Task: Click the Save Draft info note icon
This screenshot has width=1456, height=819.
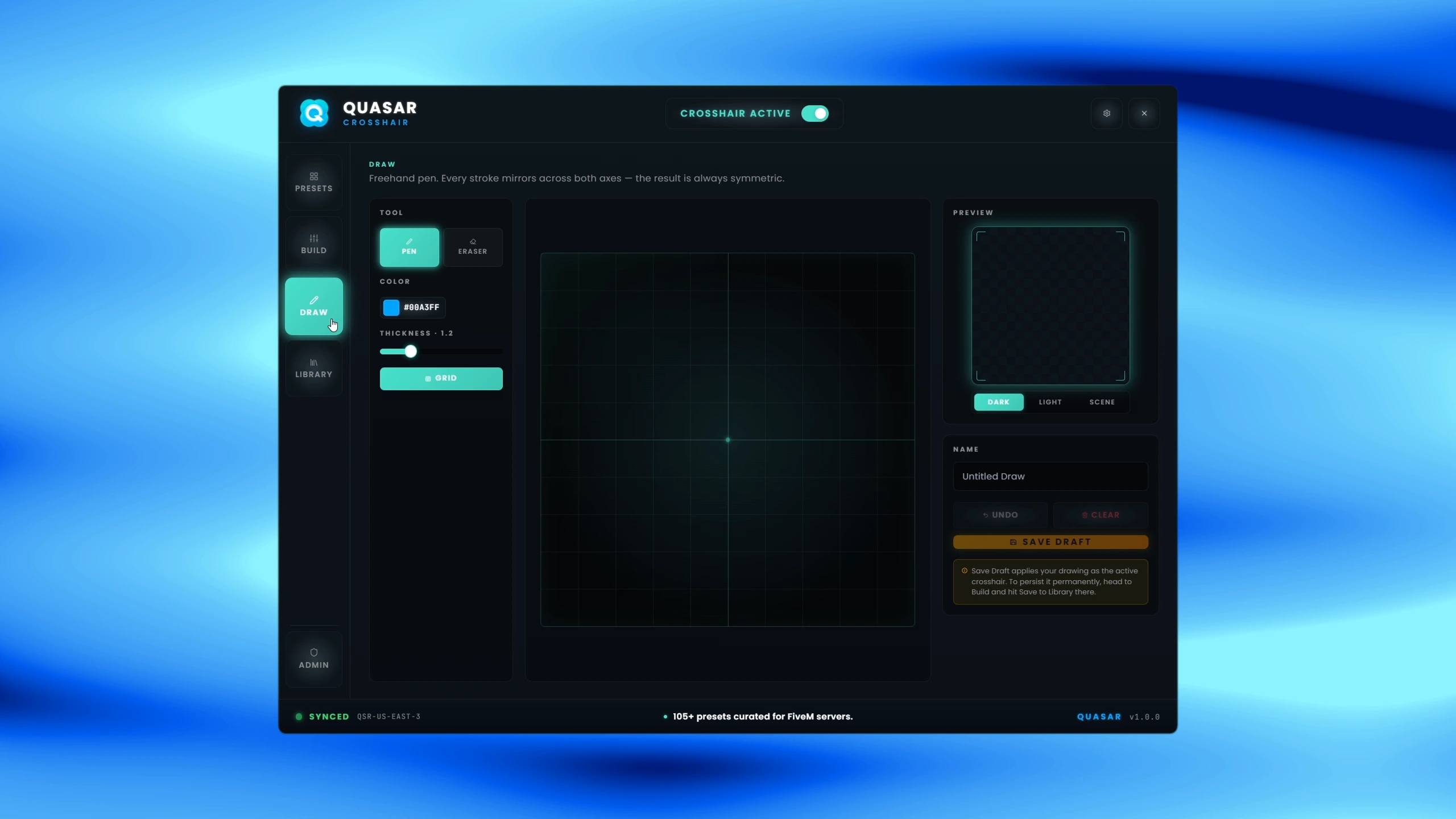Action: tap(965, 570)
